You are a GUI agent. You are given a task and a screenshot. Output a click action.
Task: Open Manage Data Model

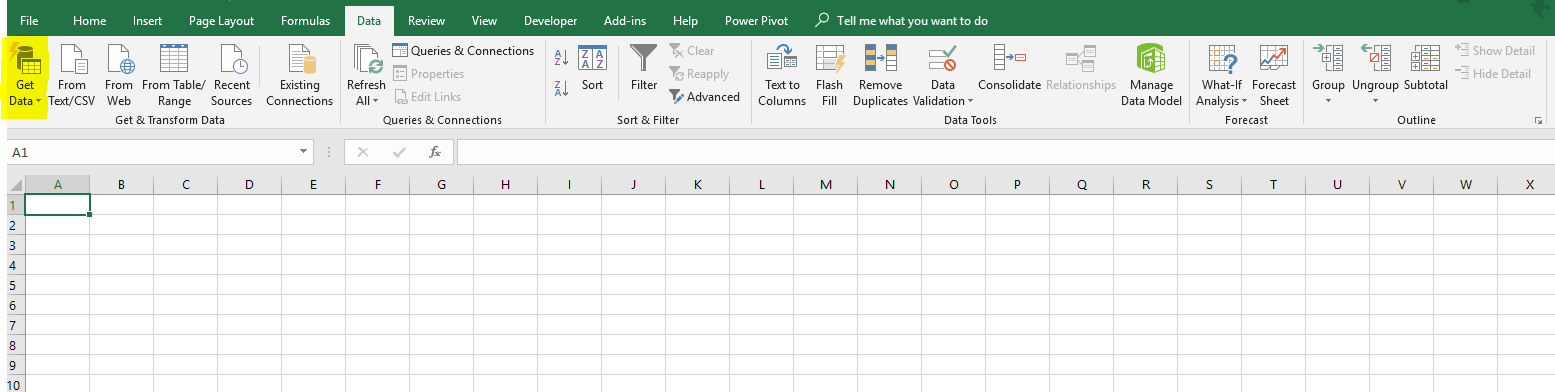(x=1151, y=76)
